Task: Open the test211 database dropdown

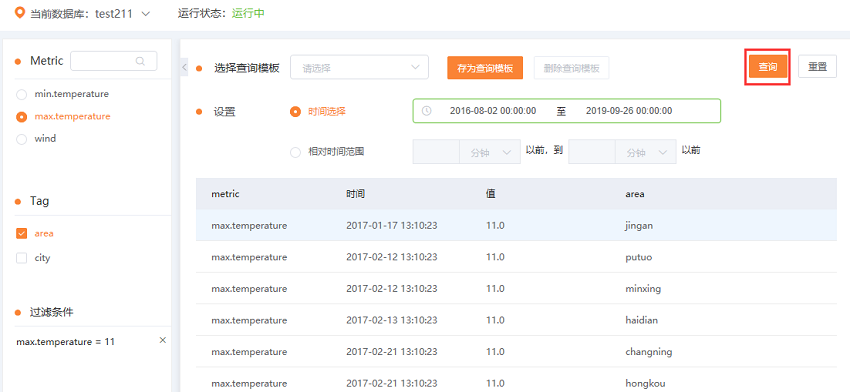Action: (x=122, y=14)
